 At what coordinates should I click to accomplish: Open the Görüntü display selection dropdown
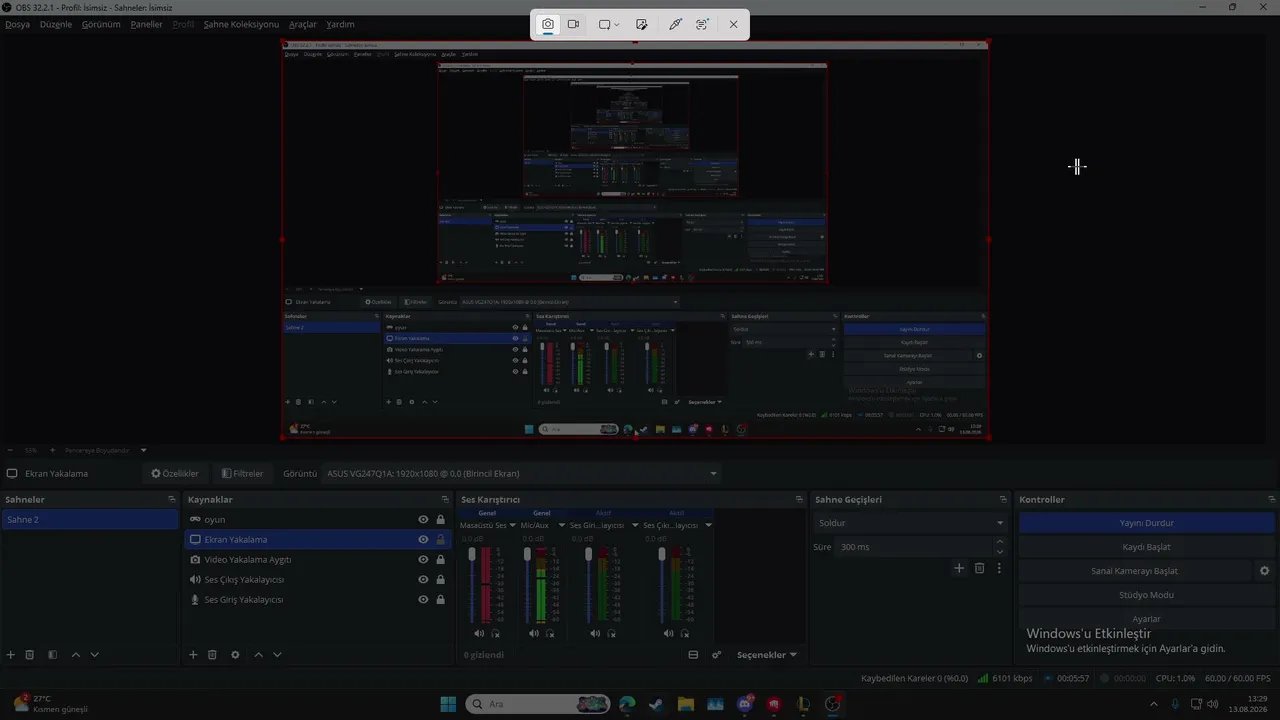521,473
